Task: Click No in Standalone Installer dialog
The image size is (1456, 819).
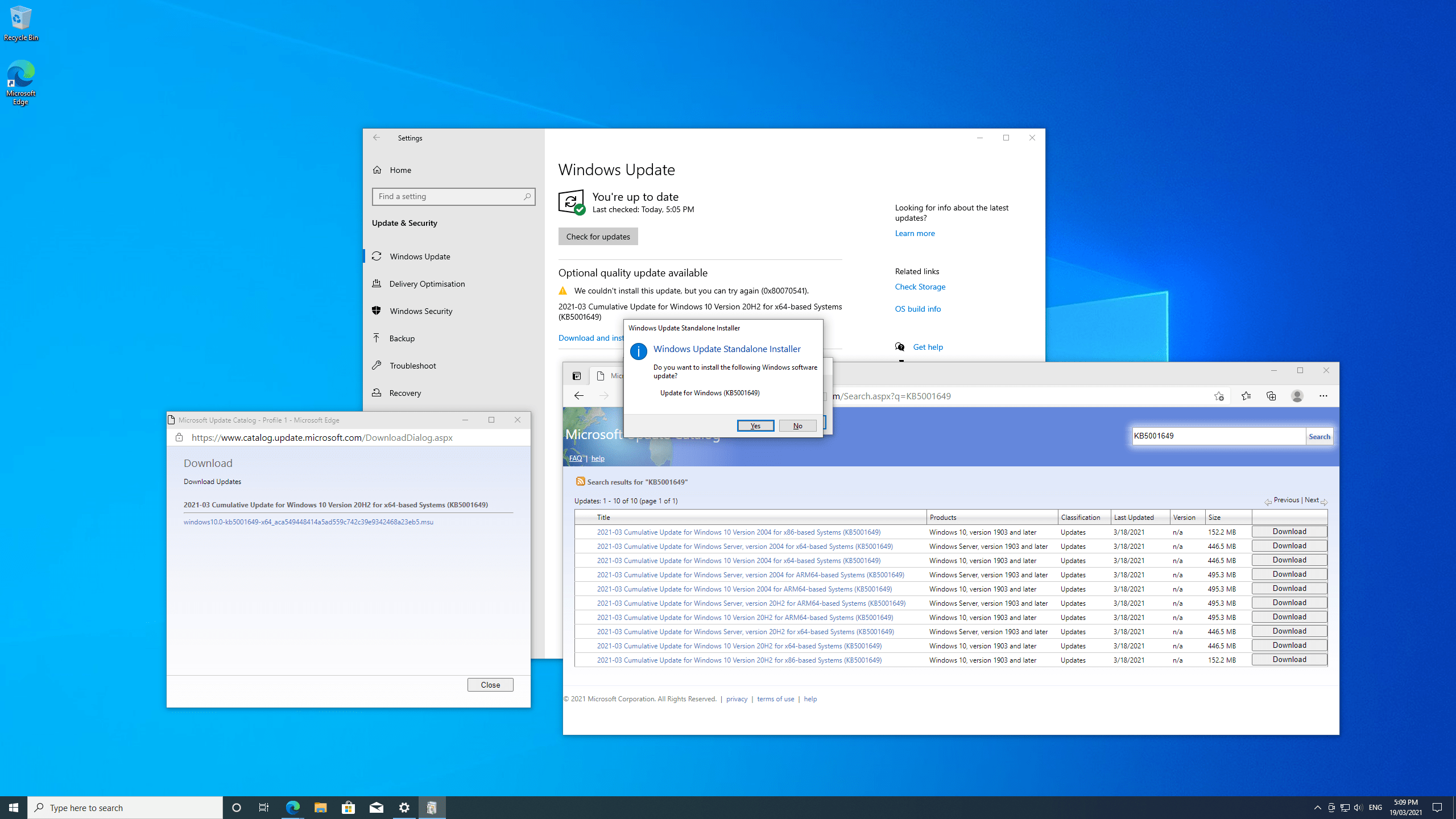Action: (797, 425)
